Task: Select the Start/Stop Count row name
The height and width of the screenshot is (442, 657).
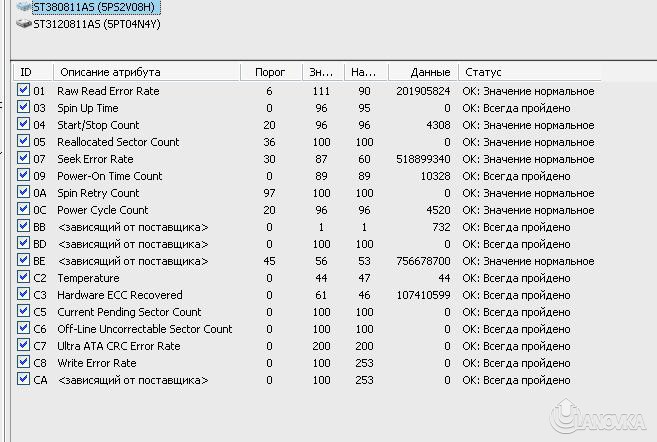Action: [x=98, y=125]
